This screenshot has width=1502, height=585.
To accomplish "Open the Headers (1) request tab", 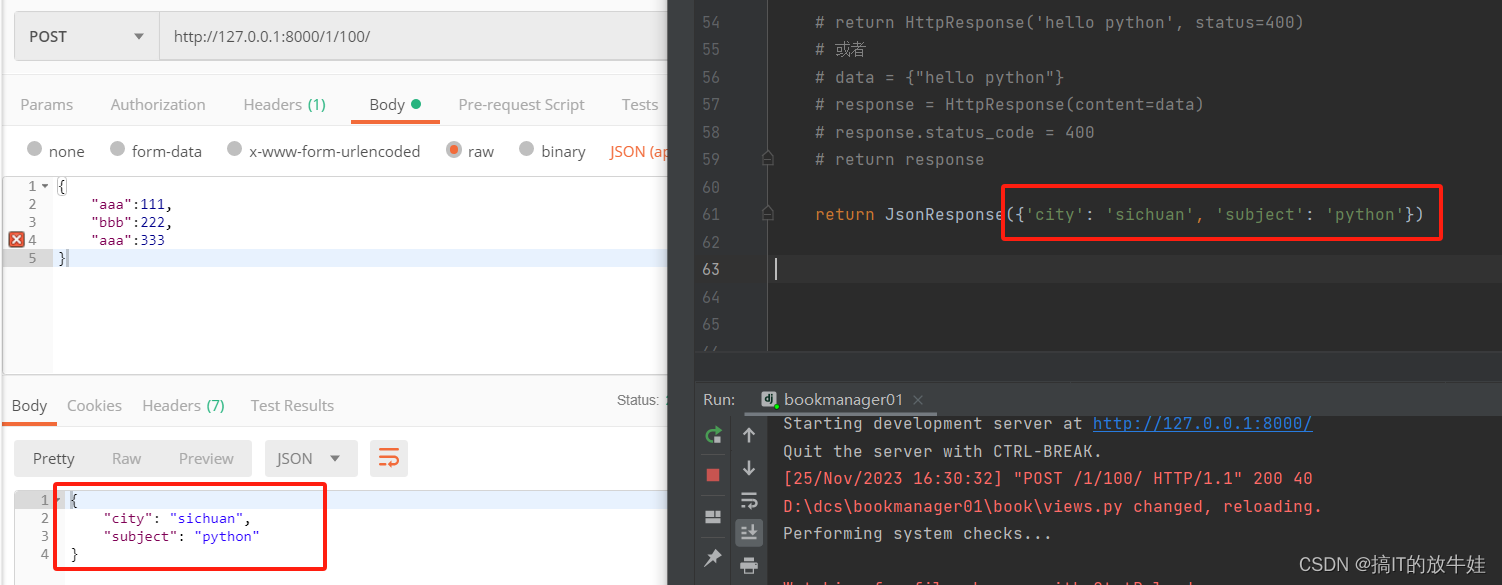I will (x=284, y=105).
